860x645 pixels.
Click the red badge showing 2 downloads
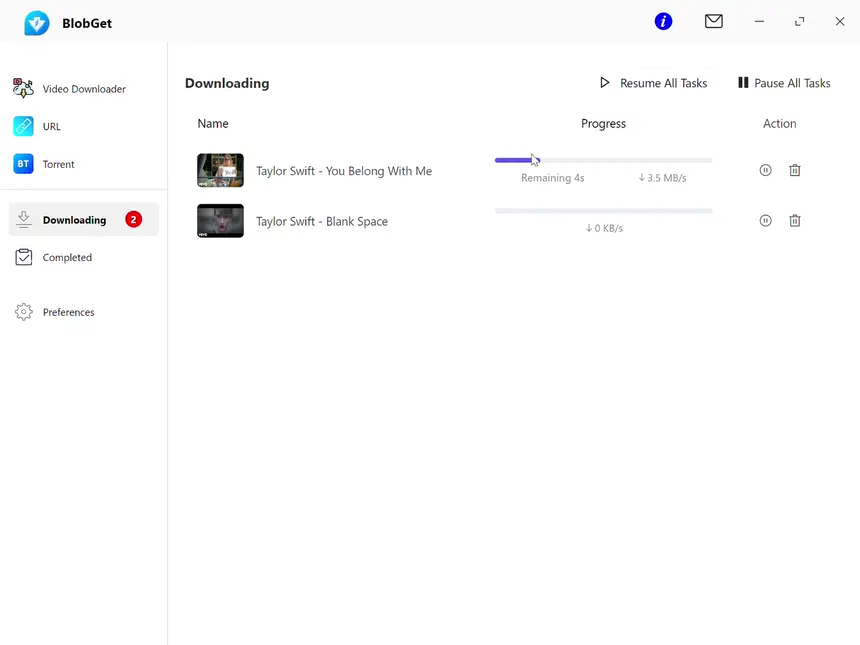[x=134, y=220]
